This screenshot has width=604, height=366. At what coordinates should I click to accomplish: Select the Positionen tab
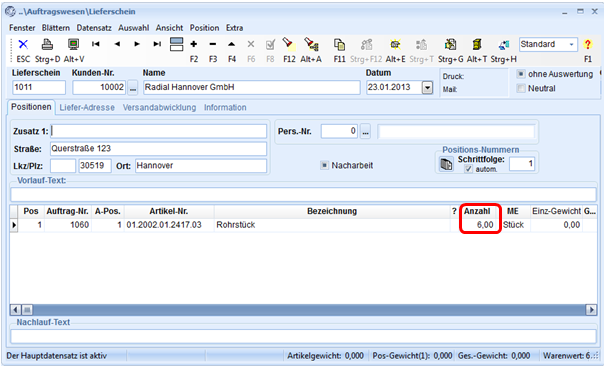31,107
